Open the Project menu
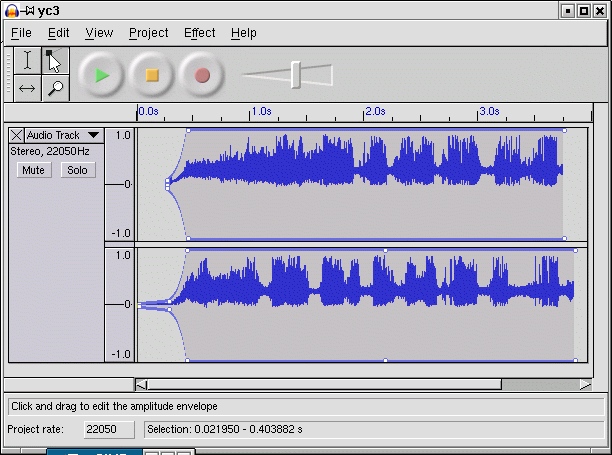612x455 pixels. (149, 33)
